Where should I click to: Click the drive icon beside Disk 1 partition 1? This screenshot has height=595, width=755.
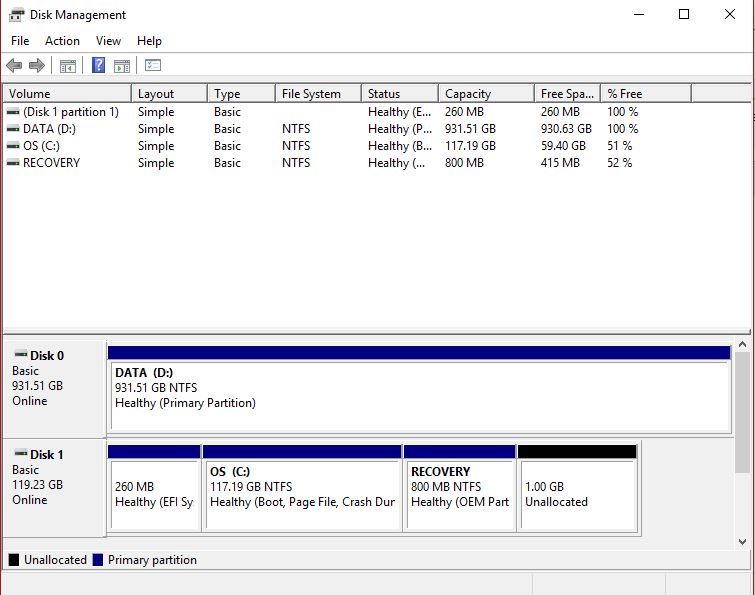[13, 112]
